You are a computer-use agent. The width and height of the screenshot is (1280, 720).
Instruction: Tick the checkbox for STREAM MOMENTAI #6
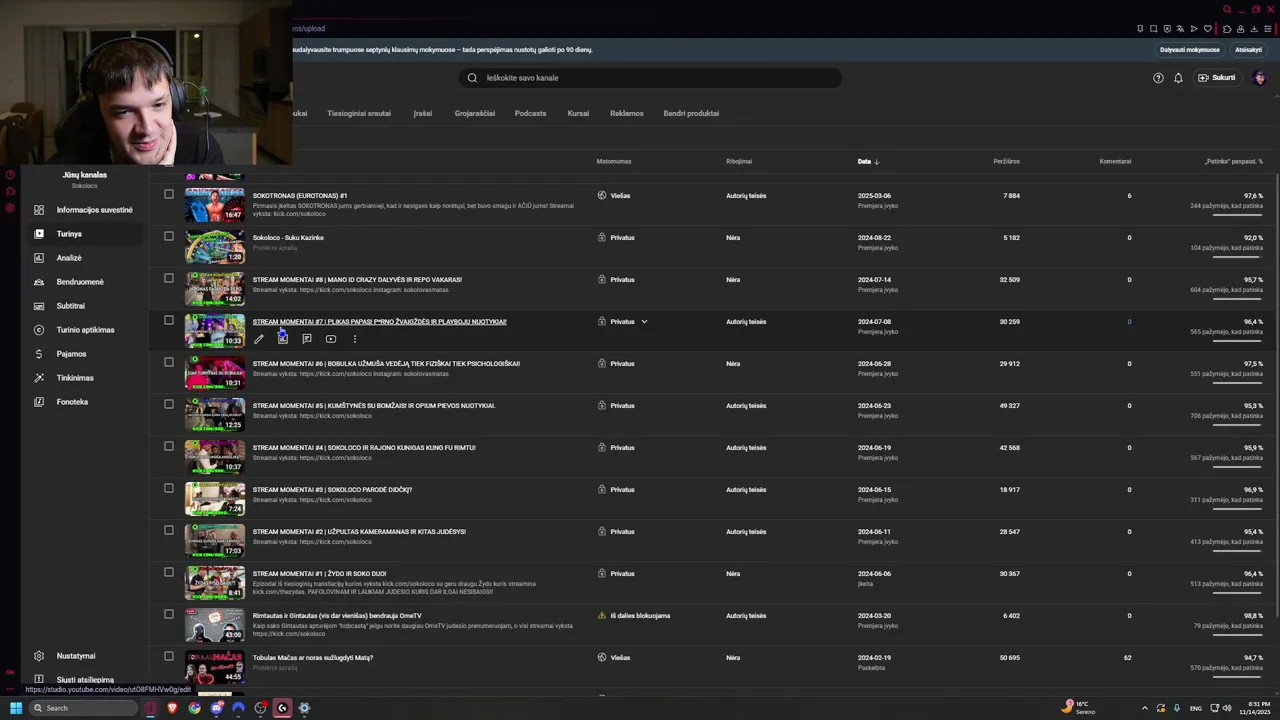(169, 363)
